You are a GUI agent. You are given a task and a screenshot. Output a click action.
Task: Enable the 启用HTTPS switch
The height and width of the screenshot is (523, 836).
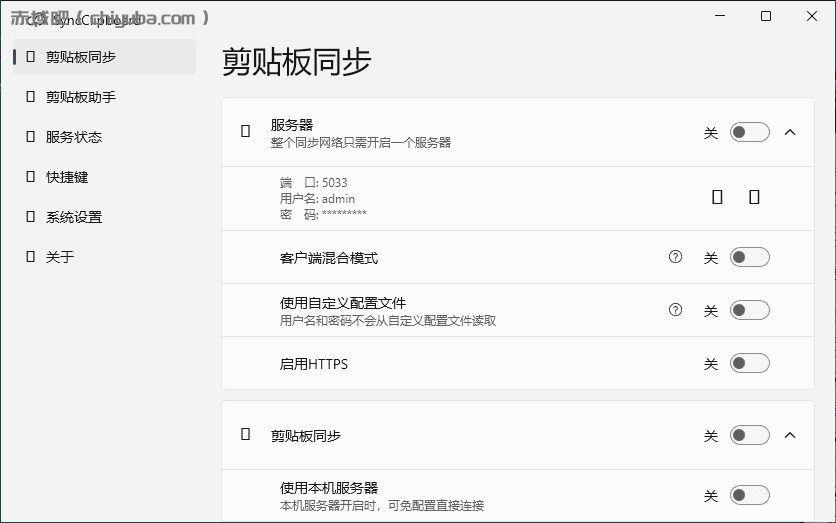pyautogui.click(x=750, y=364)
